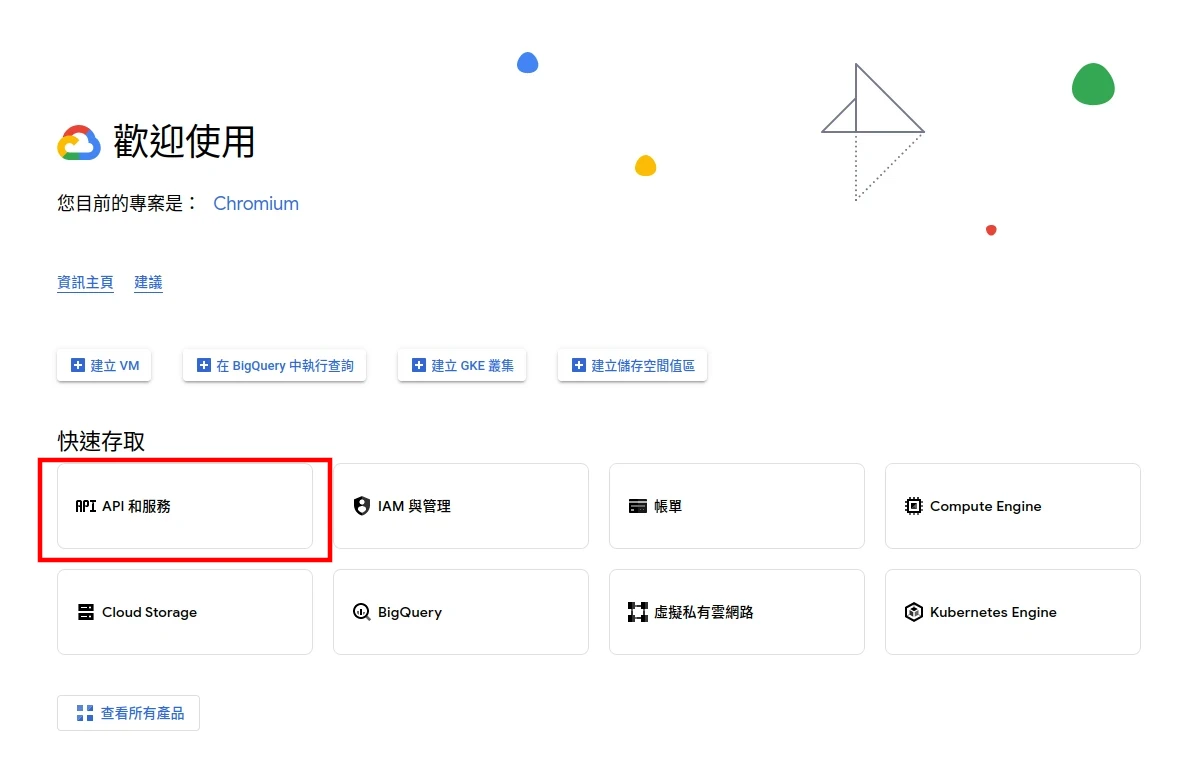Click the 帳單 billing card icon

pos(638,506)
